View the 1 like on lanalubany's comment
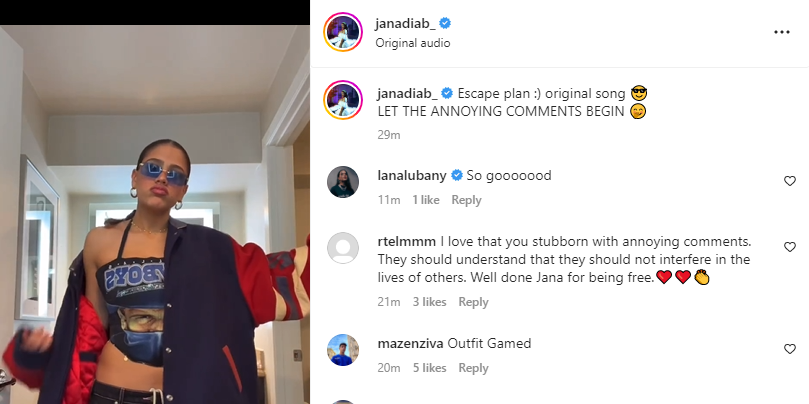The height and width of the screenshot is (404, 809). (426, 200)
